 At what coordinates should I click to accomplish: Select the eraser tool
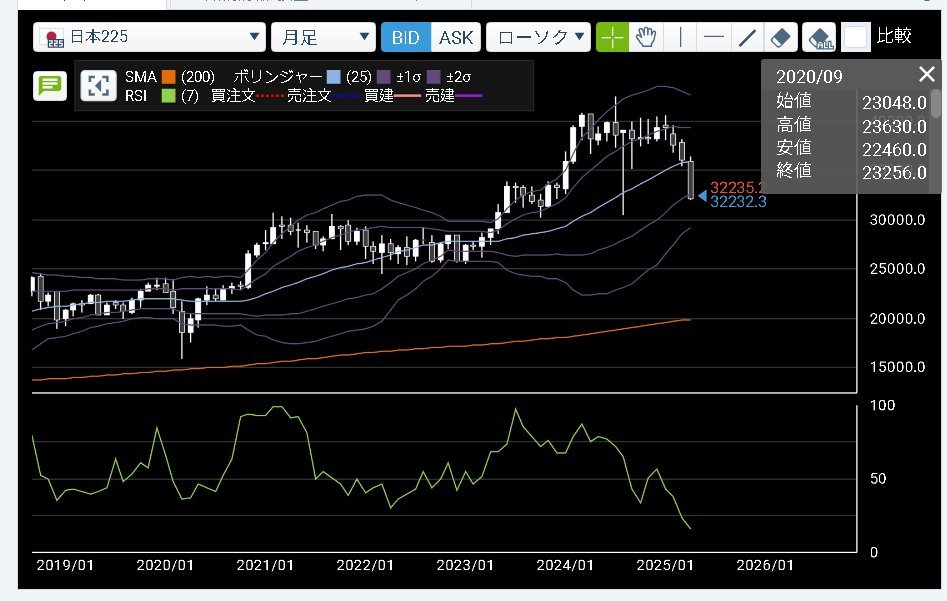(781, 38)
